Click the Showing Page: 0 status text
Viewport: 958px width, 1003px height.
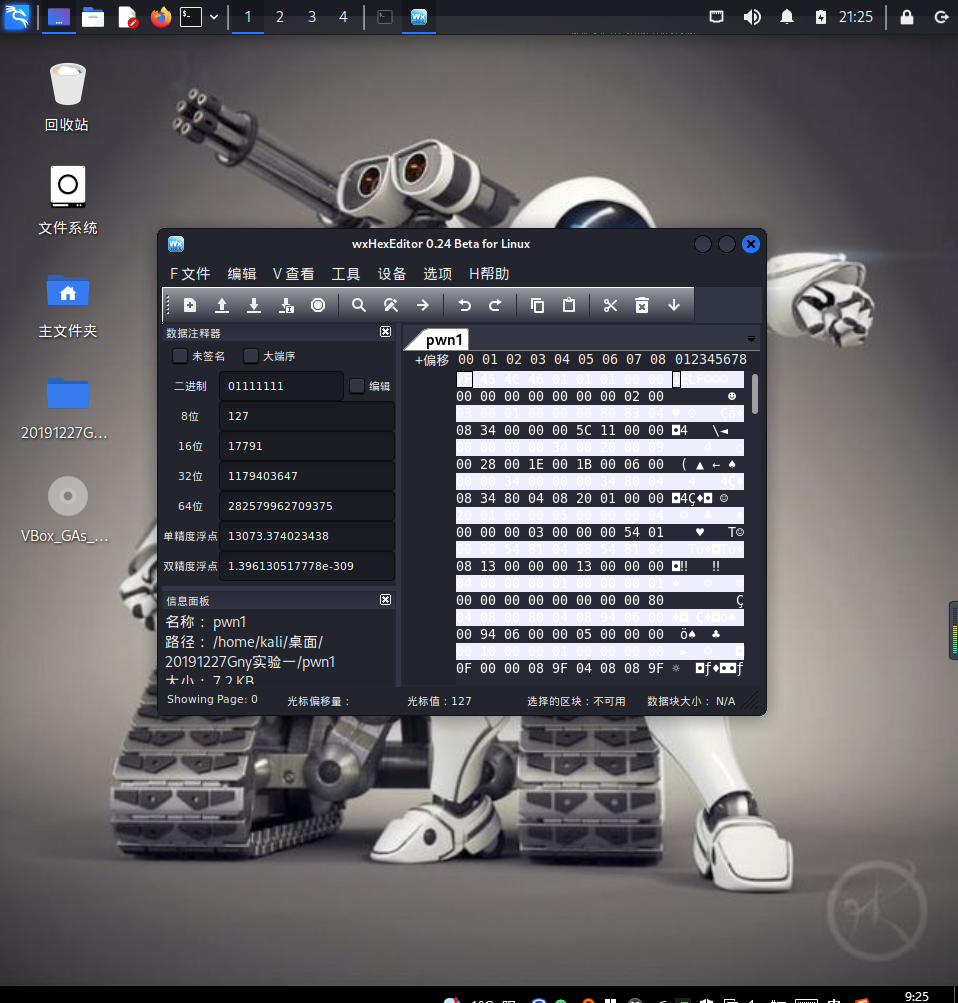[x=212, y=700]
